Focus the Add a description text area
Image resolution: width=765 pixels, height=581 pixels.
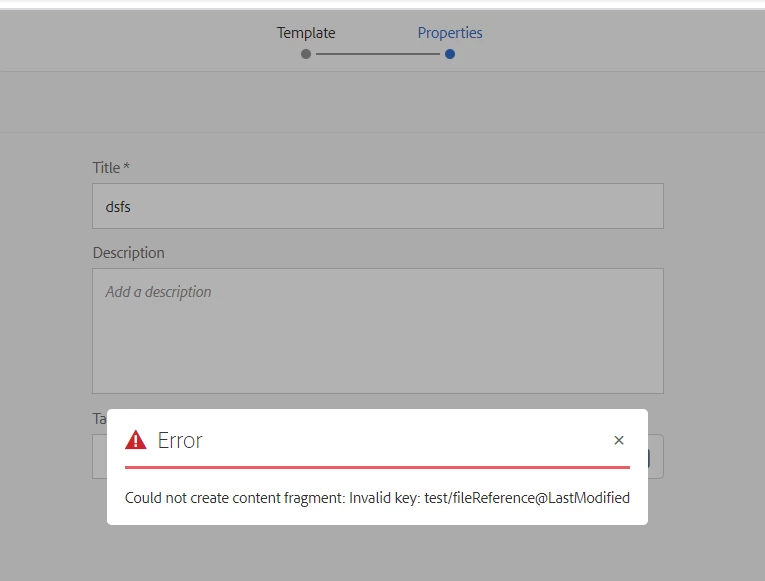tap(378, 331)
